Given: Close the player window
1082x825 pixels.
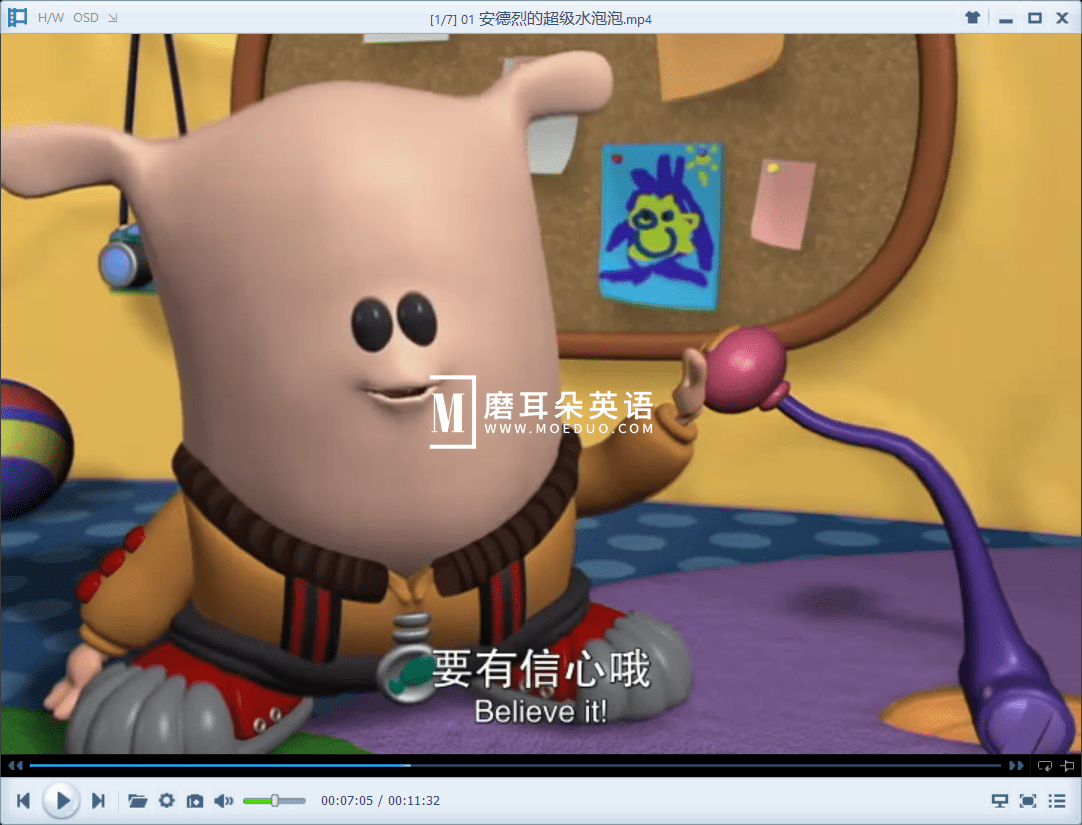Looking at the screenshot, I should [1063, 18].
